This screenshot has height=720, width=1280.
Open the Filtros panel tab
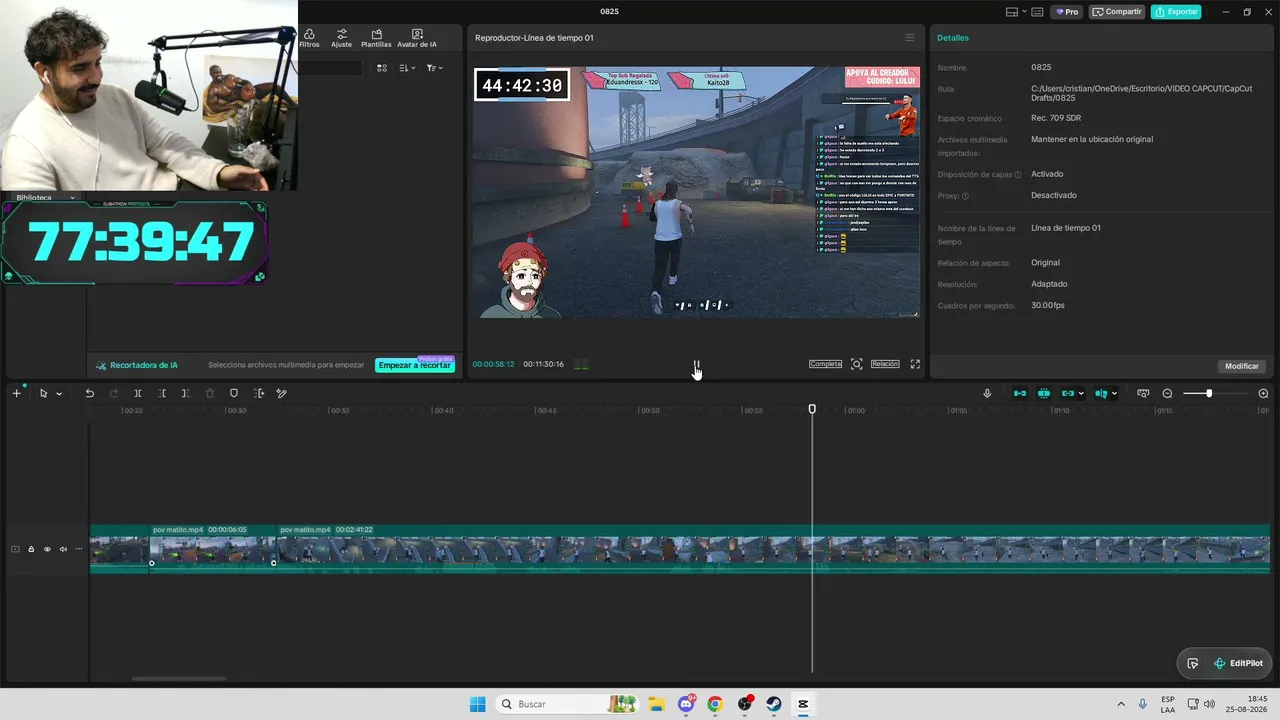pos(309,38)
